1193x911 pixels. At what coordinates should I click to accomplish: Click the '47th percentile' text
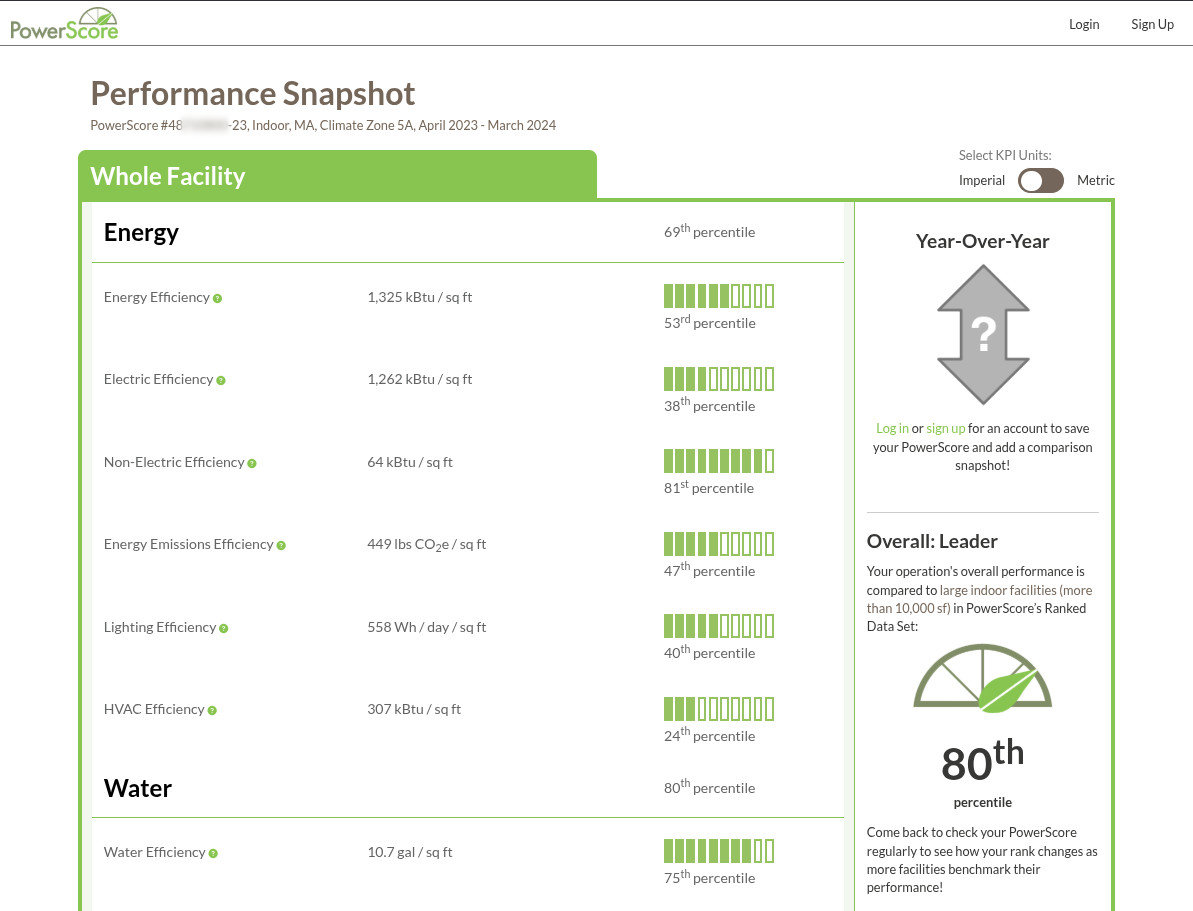(x=709, y=570)
